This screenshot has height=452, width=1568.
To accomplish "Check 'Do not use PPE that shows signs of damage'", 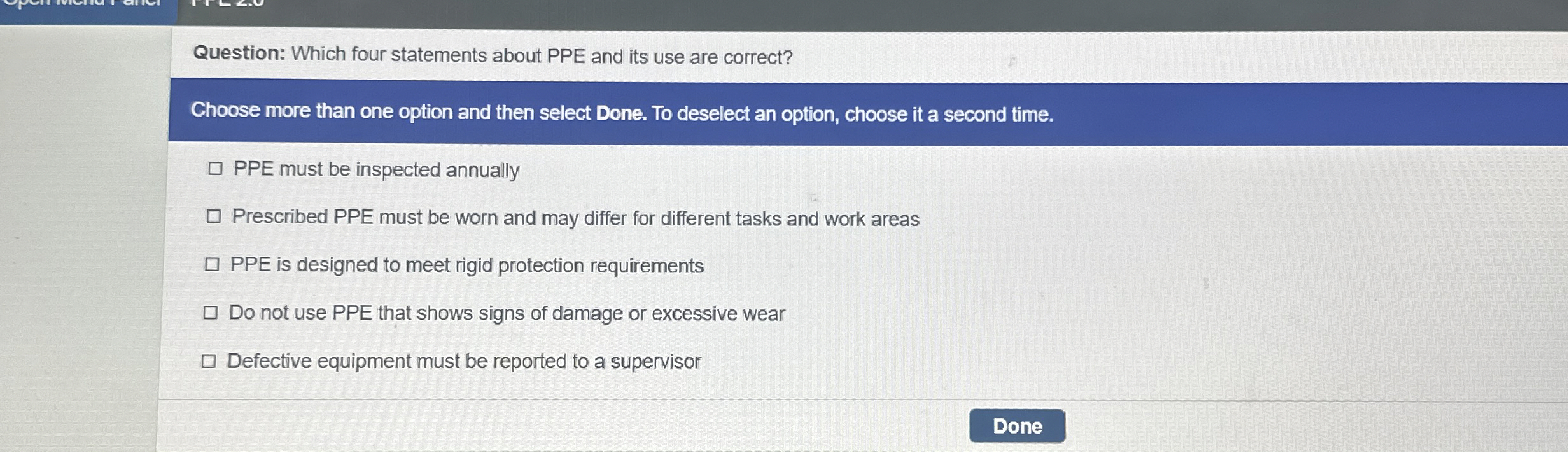I will coord(210,312).
